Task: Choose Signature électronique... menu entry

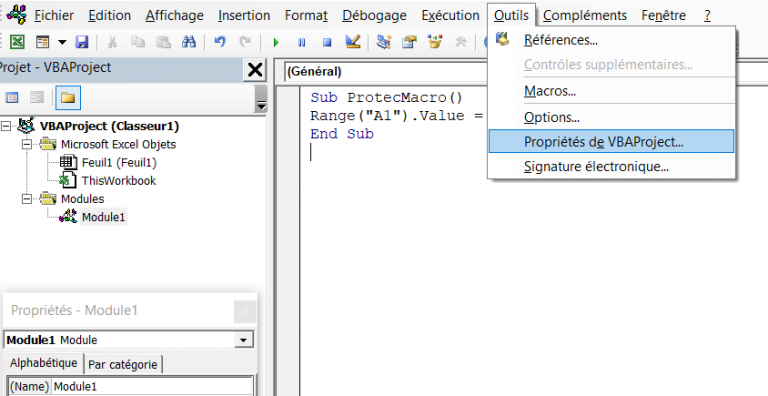Action: [611, 167]
